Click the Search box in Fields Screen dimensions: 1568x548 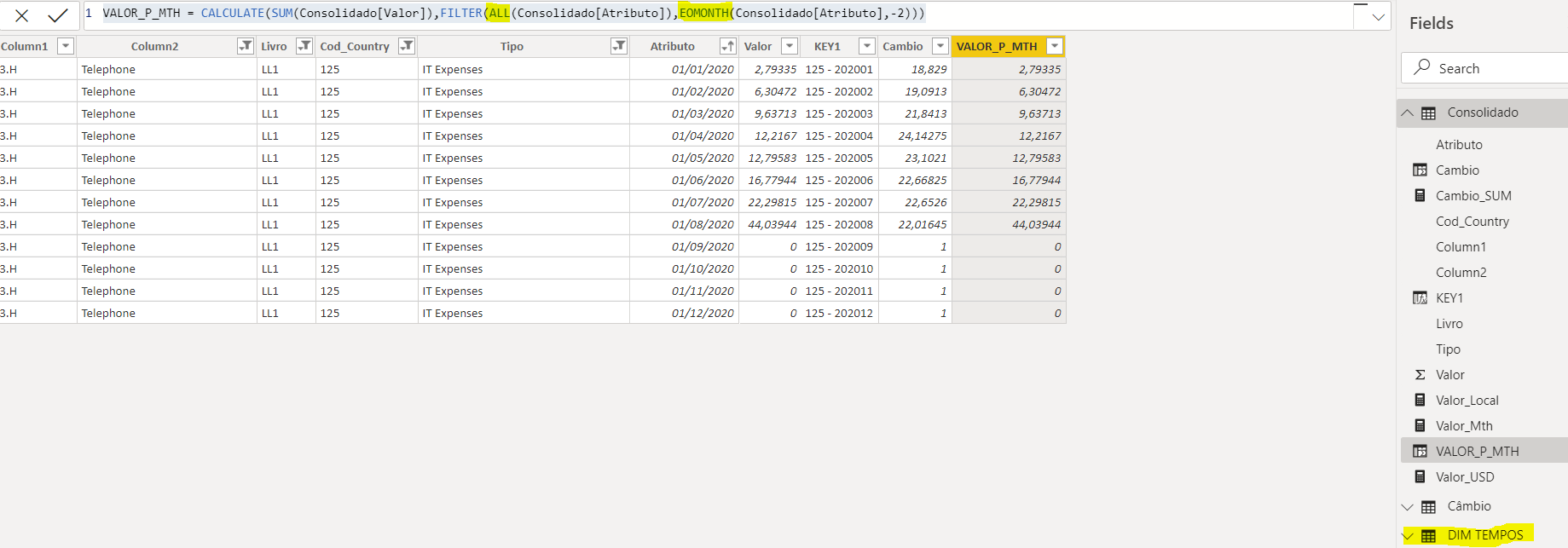tap(1484, 68)
